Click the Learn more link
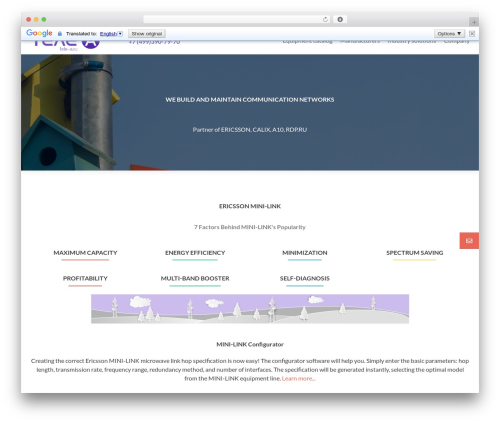The image size is (500, 423). [x=299, y=379]
